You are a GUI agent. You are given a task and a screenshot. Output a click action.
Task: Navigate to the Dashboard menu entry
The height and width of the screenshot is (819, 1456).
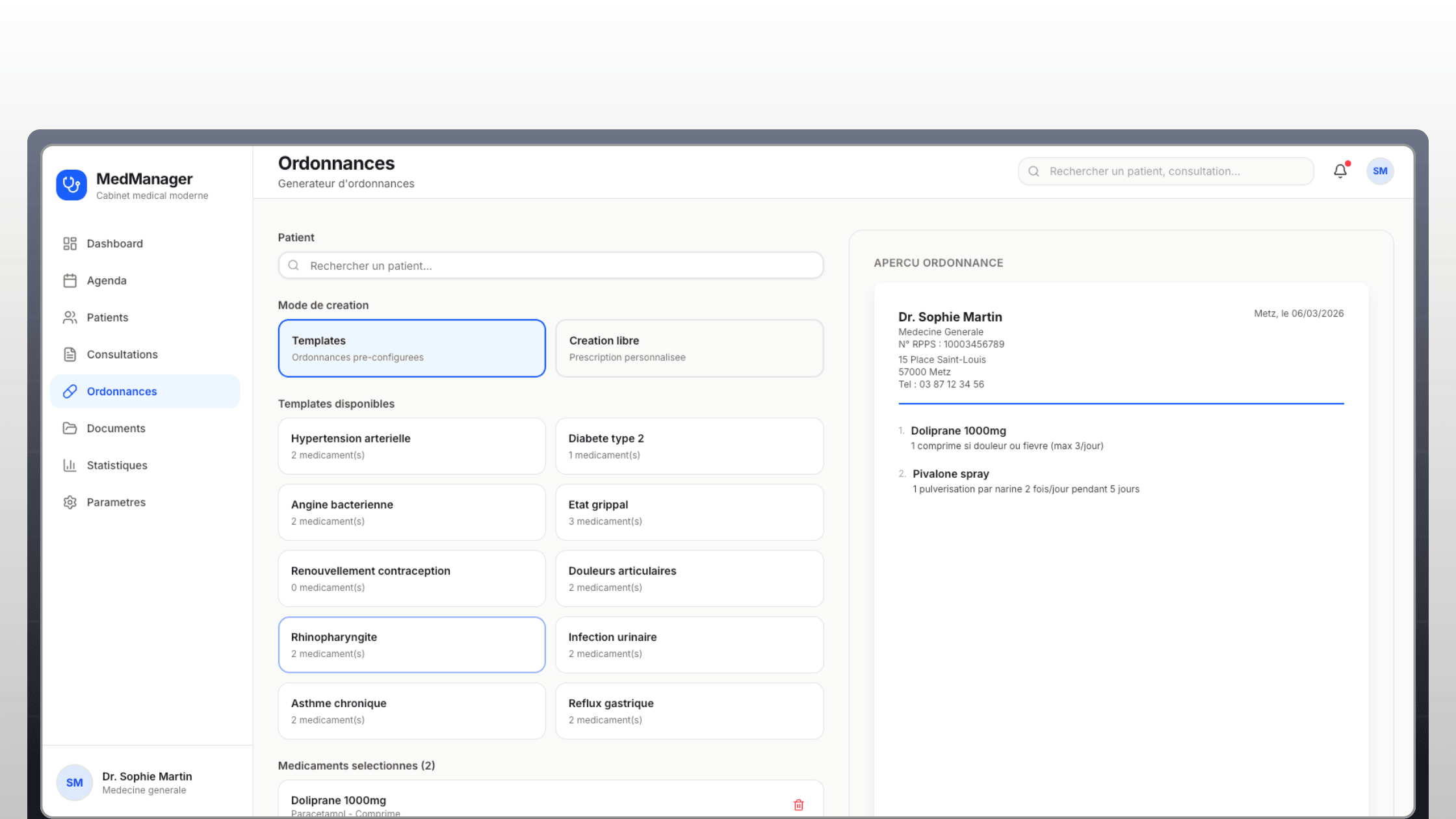tap(114, 243)
